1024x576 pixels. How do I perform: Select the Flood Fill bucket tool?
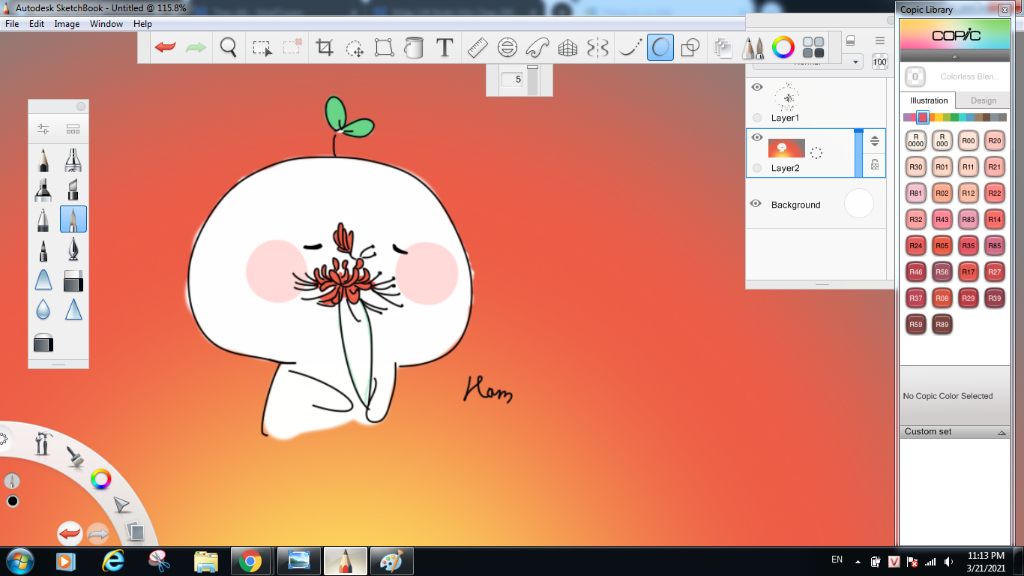coord(414,48)
